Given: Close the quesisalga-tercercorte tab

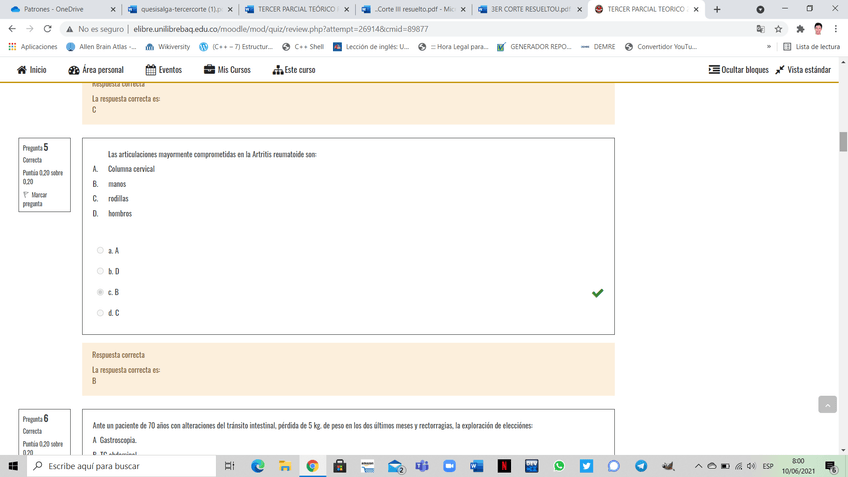Looking at the screenshot, I should click(x=230, y=9).
